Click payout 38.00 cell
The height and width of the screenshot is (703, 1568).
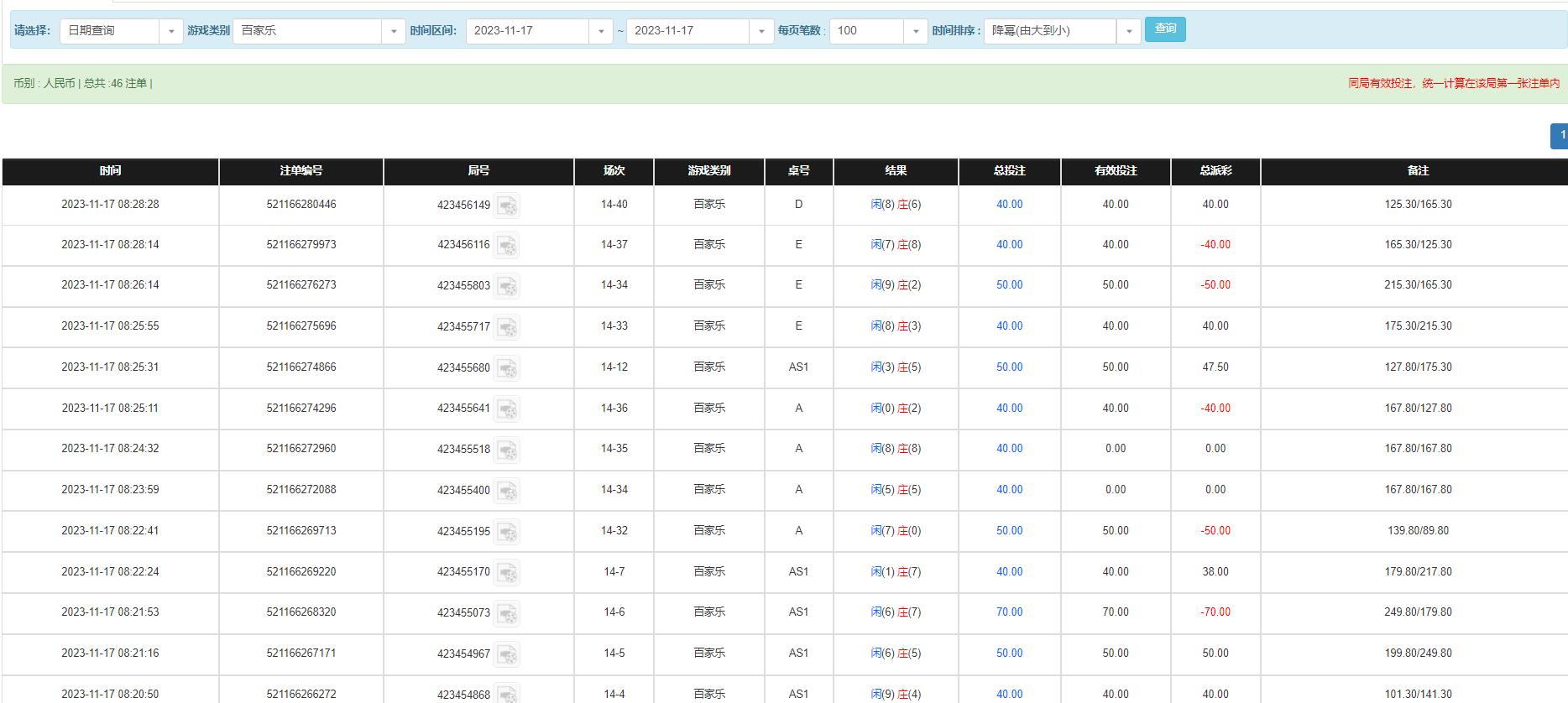pyautogui.click(x=1215, y=572)
